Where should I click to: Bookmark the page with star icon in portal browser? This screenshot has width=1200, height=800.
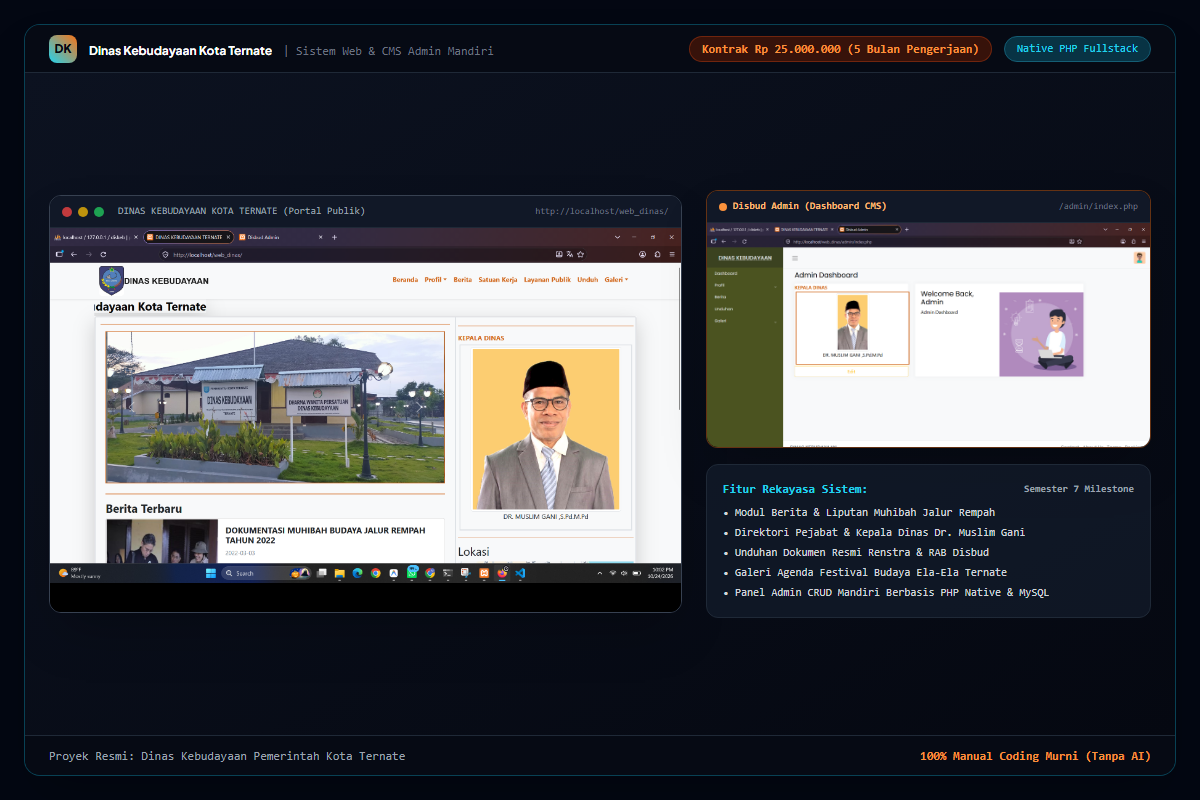point(581,254)
